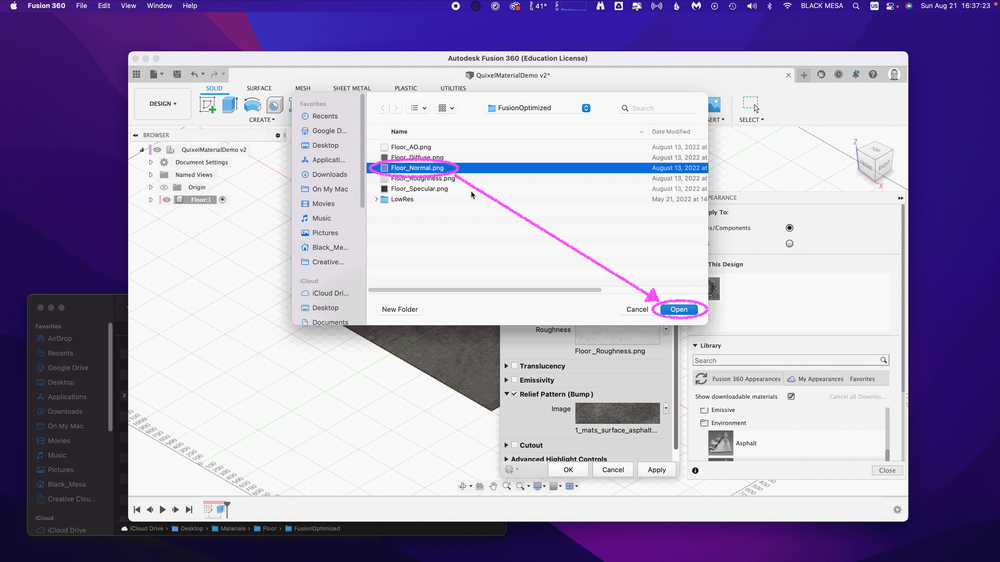The height and width of the screenshot is (562, 1000).
Task: Open the Help question mark icon
Action: pyautogui.click(x=873, y=75)
